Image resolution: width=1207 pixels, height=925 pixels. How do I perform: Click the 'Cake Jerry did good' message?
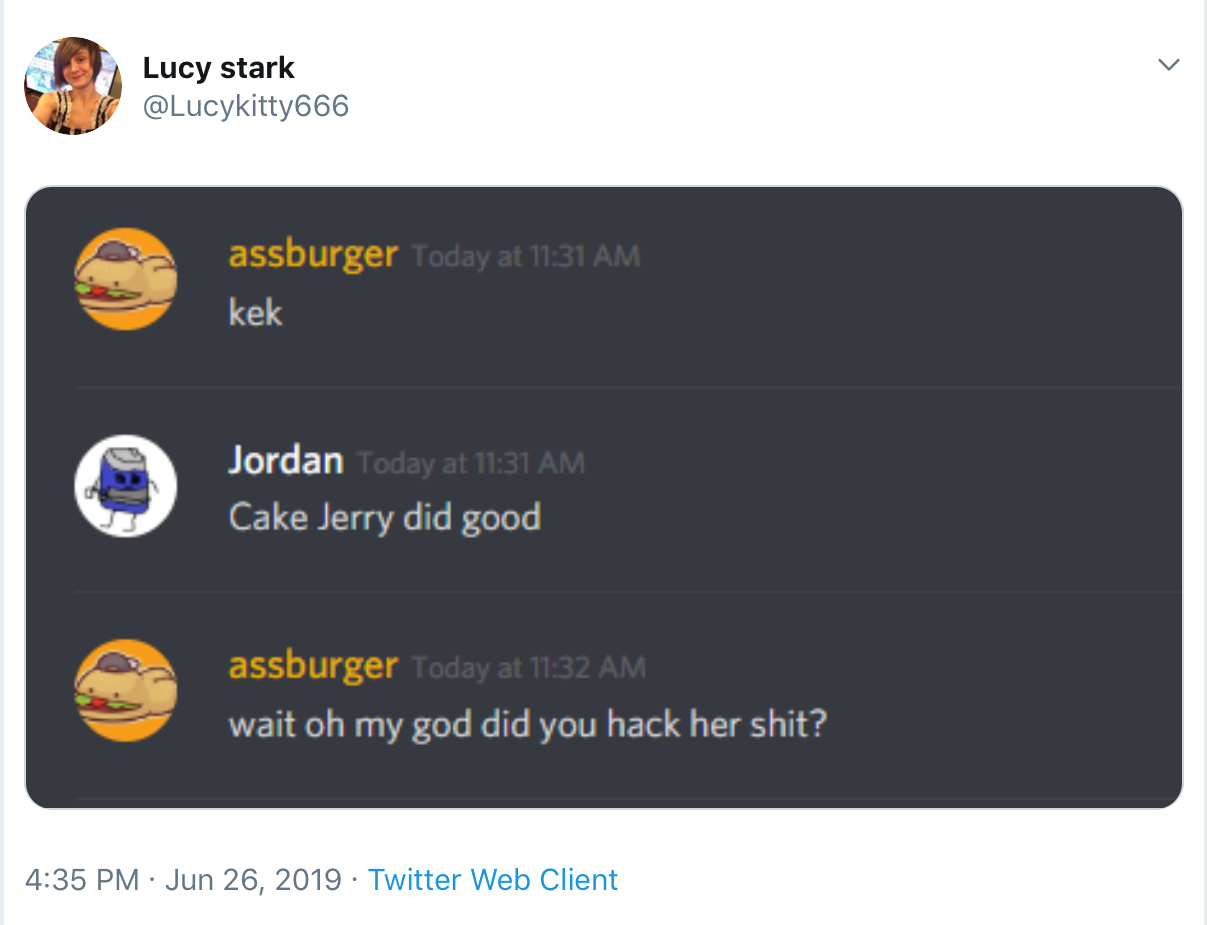pos(385,518)
